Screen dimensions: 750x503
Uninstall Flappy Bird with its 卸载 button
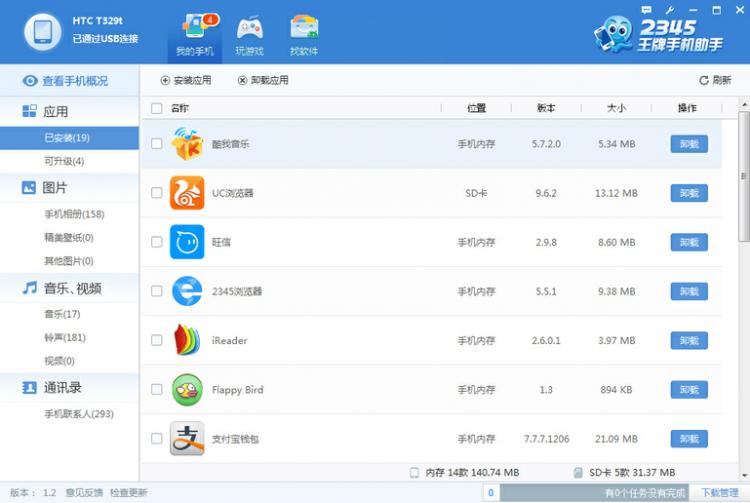pyautogui.click(x=689, y=390)
